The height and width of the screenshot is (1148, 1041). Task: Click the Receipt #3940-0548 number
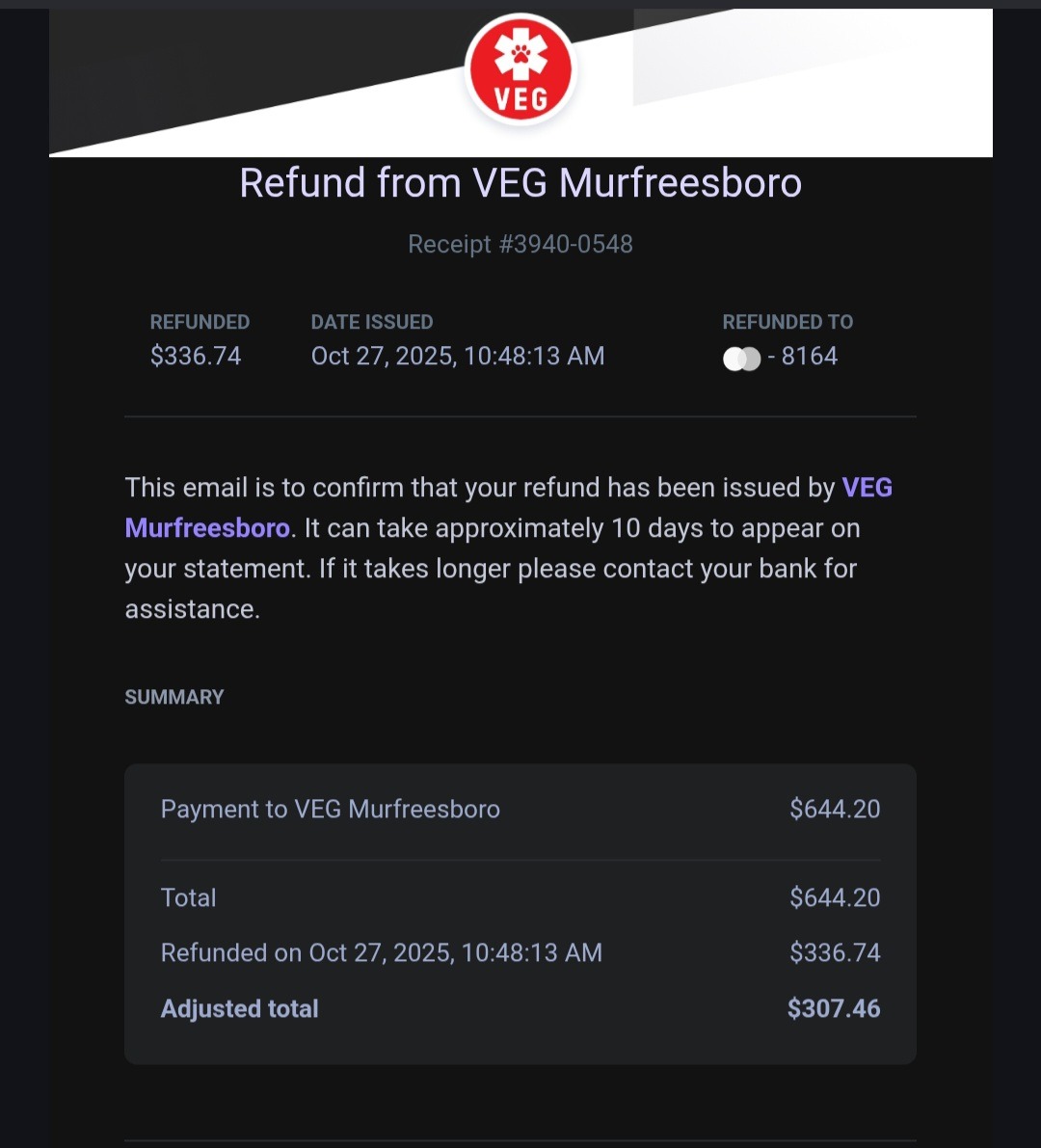tap(520, 244)
